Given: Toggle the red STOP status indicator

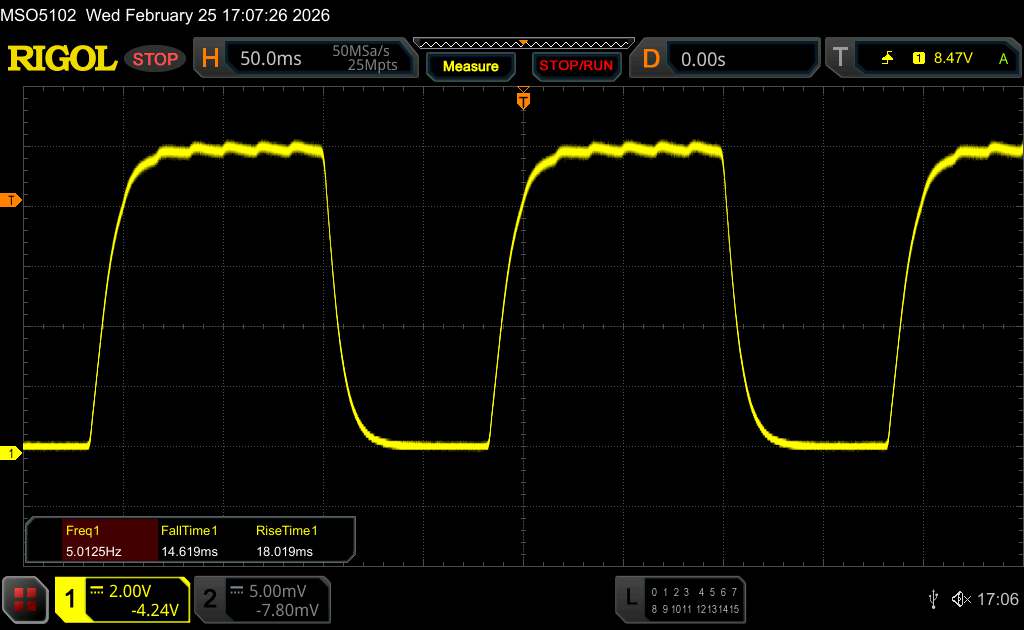Looking at the screenshot, I should [x=156, y=59].
